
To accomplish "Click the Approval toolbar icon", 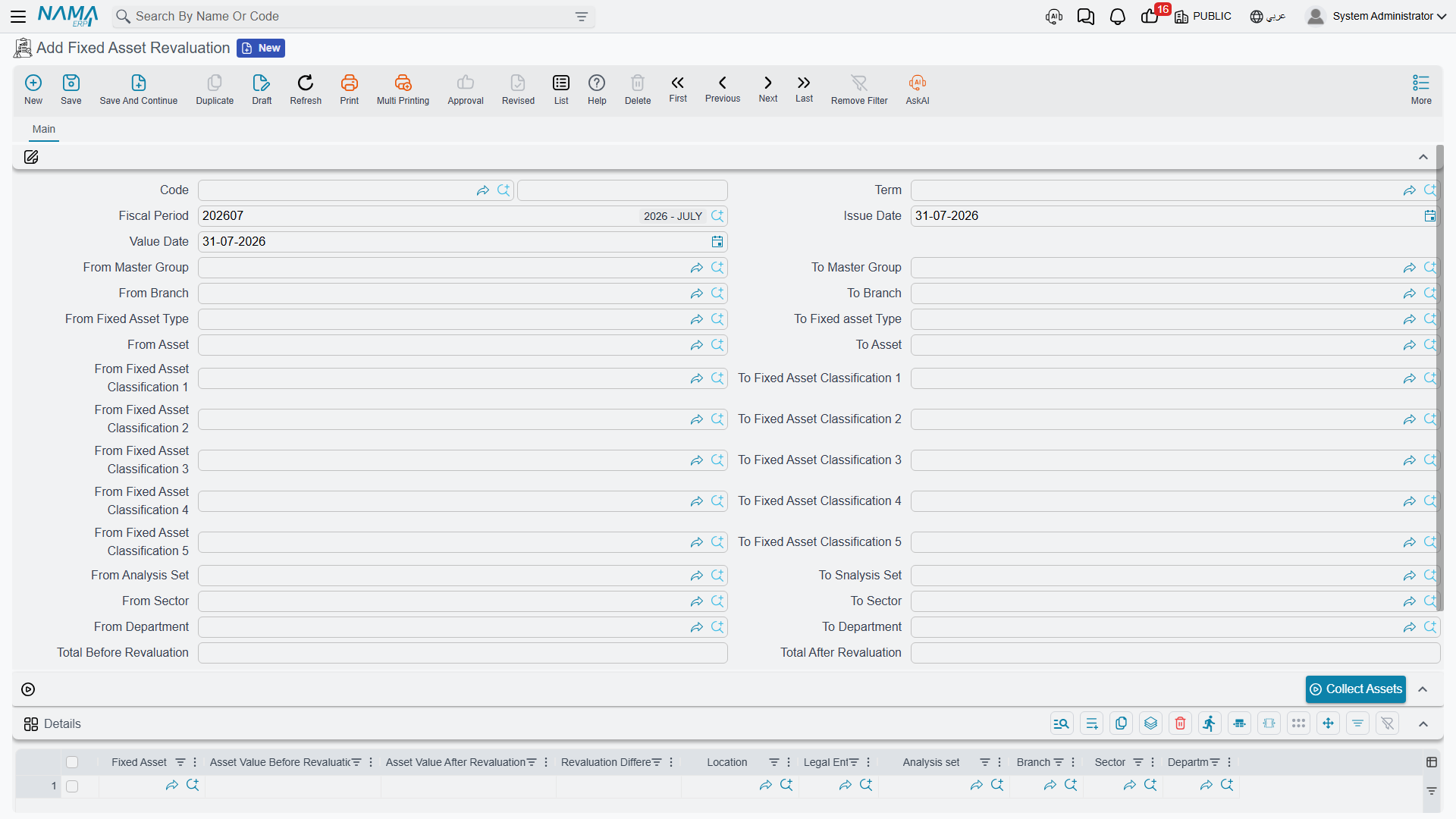I will tap(466, 89).
